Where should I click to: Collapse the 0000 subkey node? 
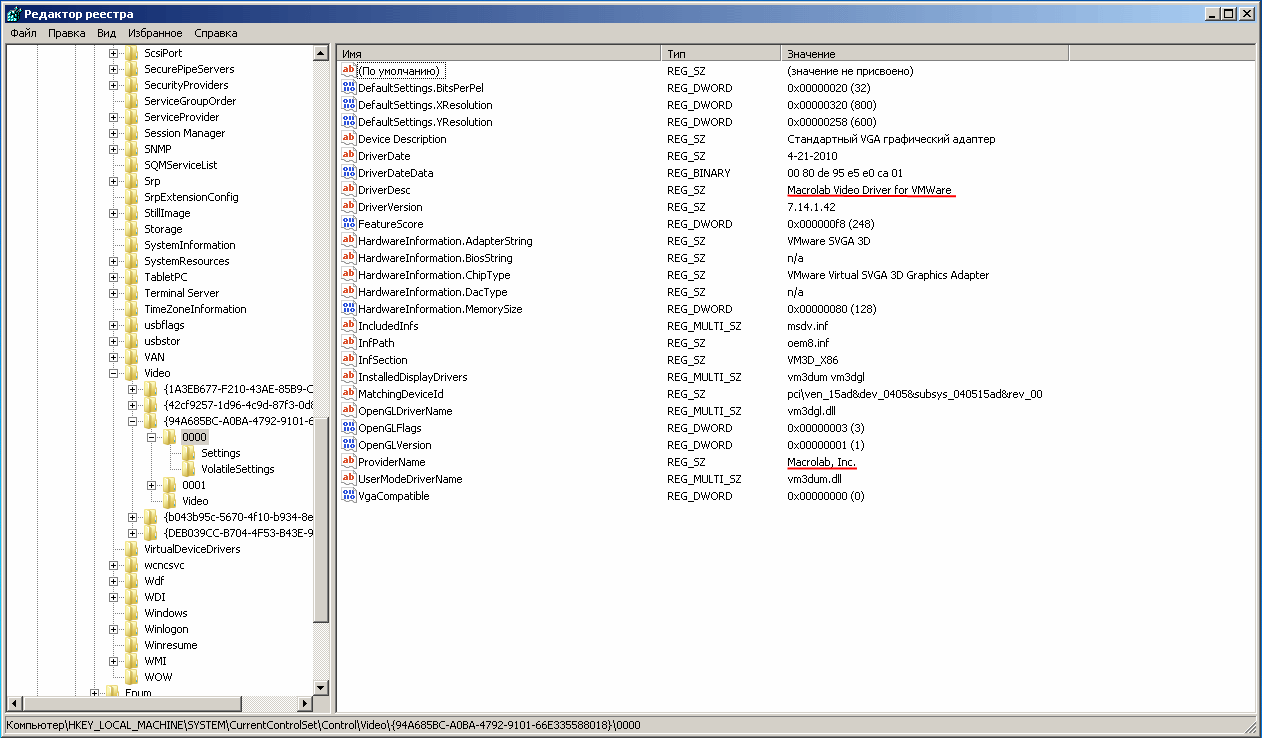point(151,437)
